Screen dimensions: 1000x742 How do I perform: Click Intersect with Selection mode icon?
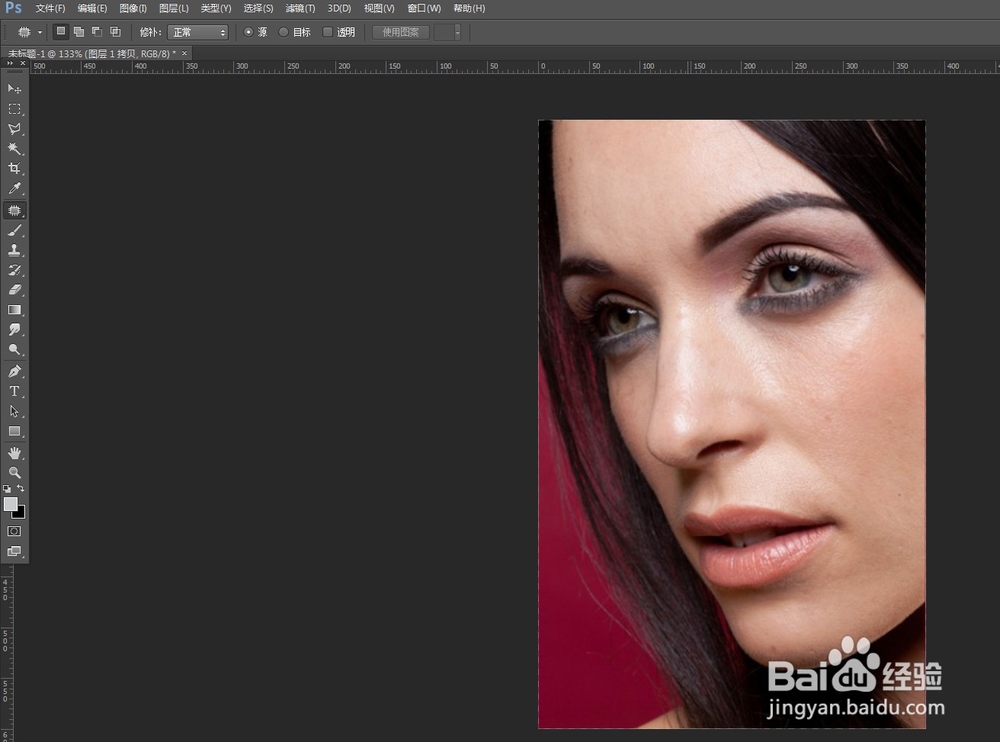pos(115,31)
